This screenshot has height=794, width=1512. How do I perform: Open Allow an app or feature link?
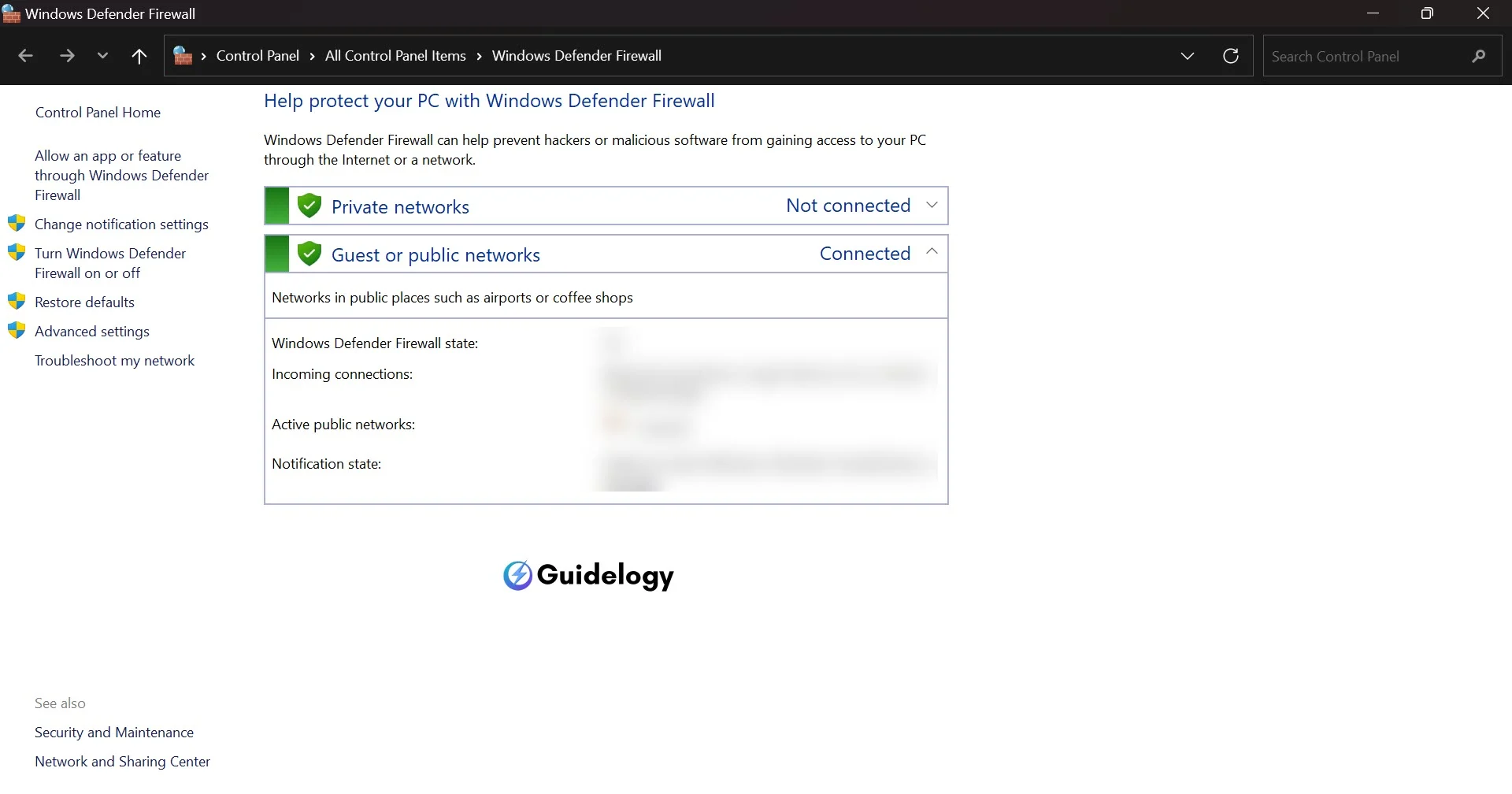coord(121,175)
